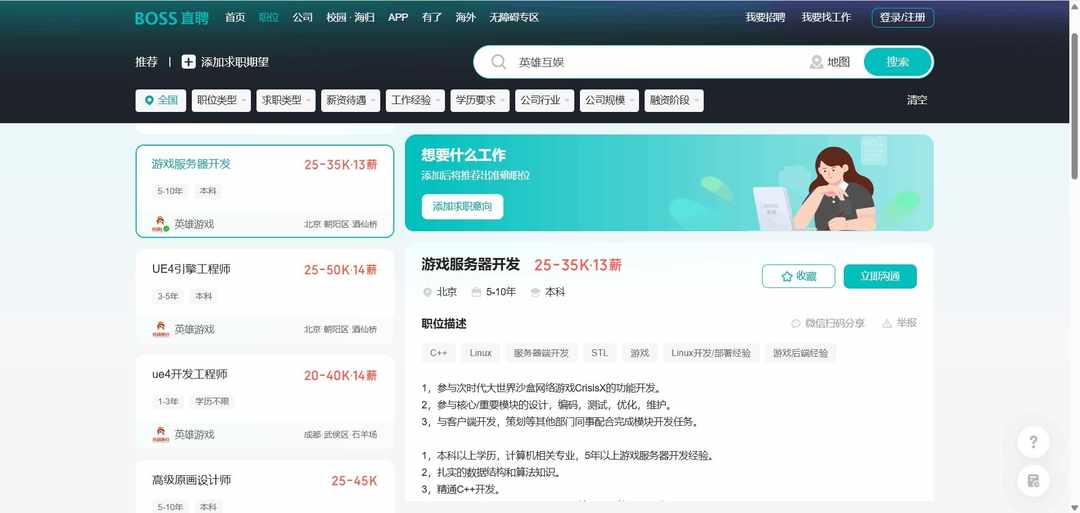1080x513 pixels.
Task: Open map view via 地图 icon
Action: pyautogui.click(x=817, y=62)
